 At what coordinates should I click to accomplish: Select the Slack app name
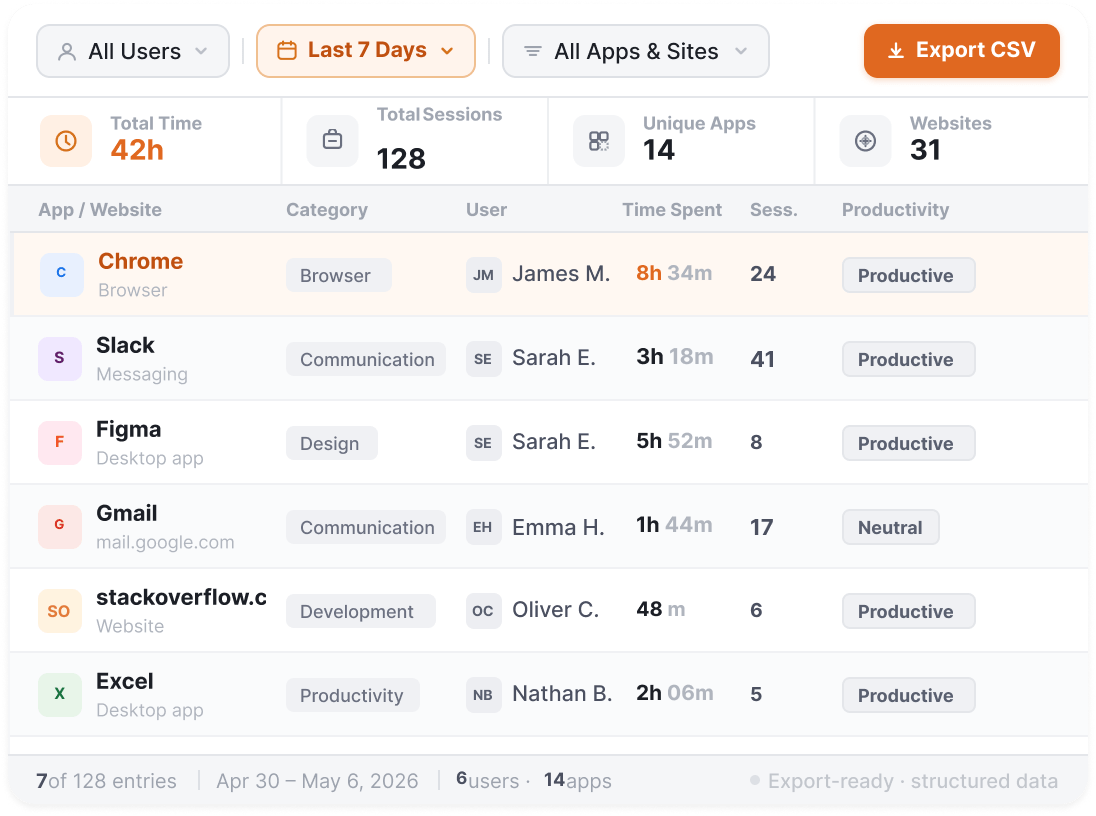tap(125, 345)
